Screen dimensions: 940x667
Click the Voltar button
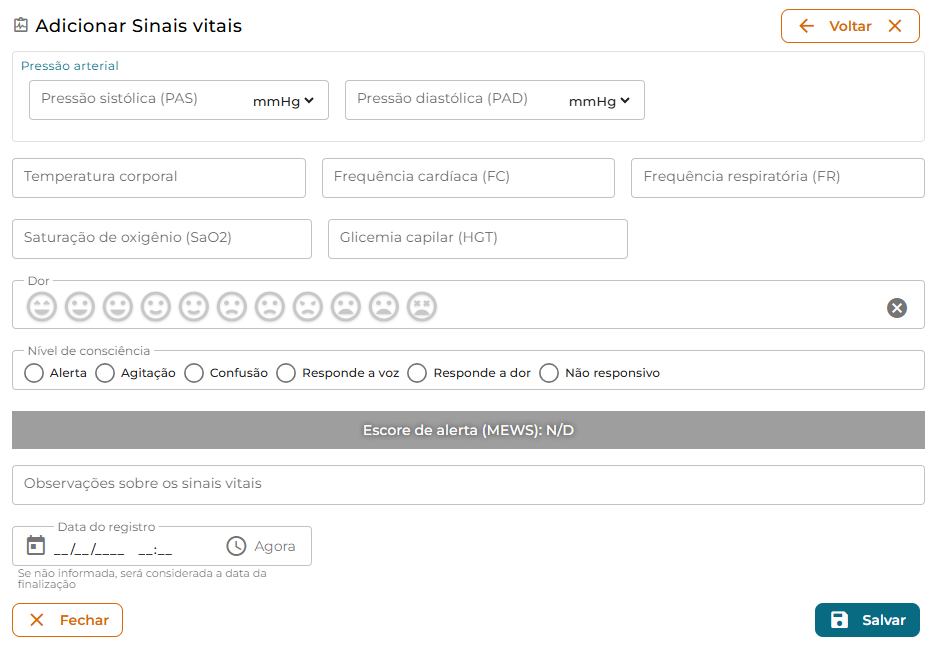click(x=850, y=26)
